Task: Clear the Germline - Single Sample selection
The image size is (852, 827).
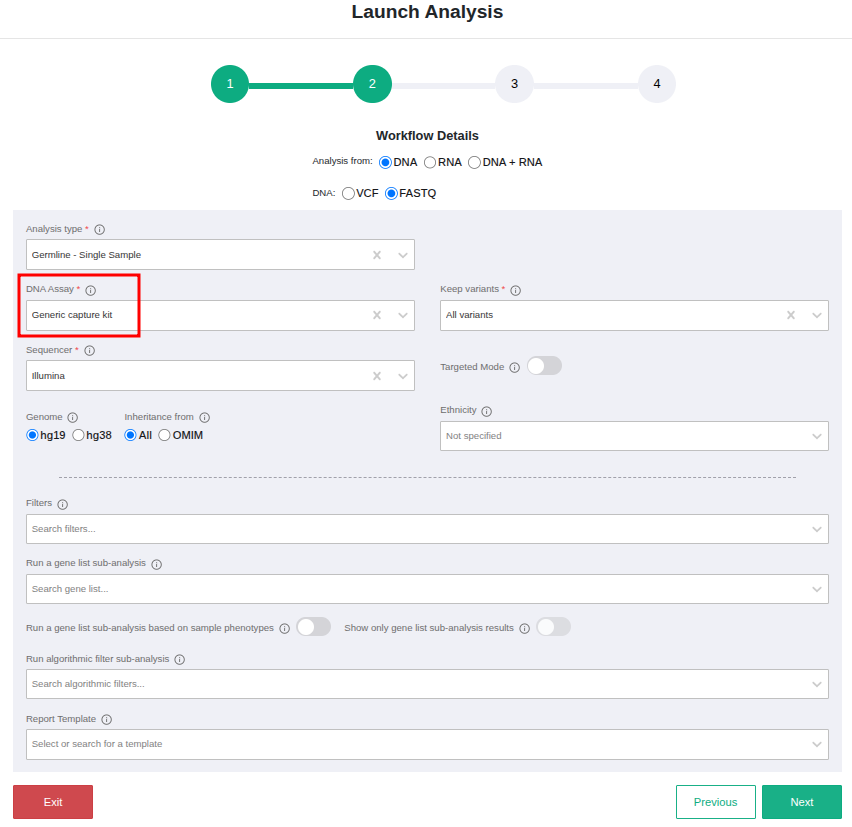Action: [x=377, y=255]
